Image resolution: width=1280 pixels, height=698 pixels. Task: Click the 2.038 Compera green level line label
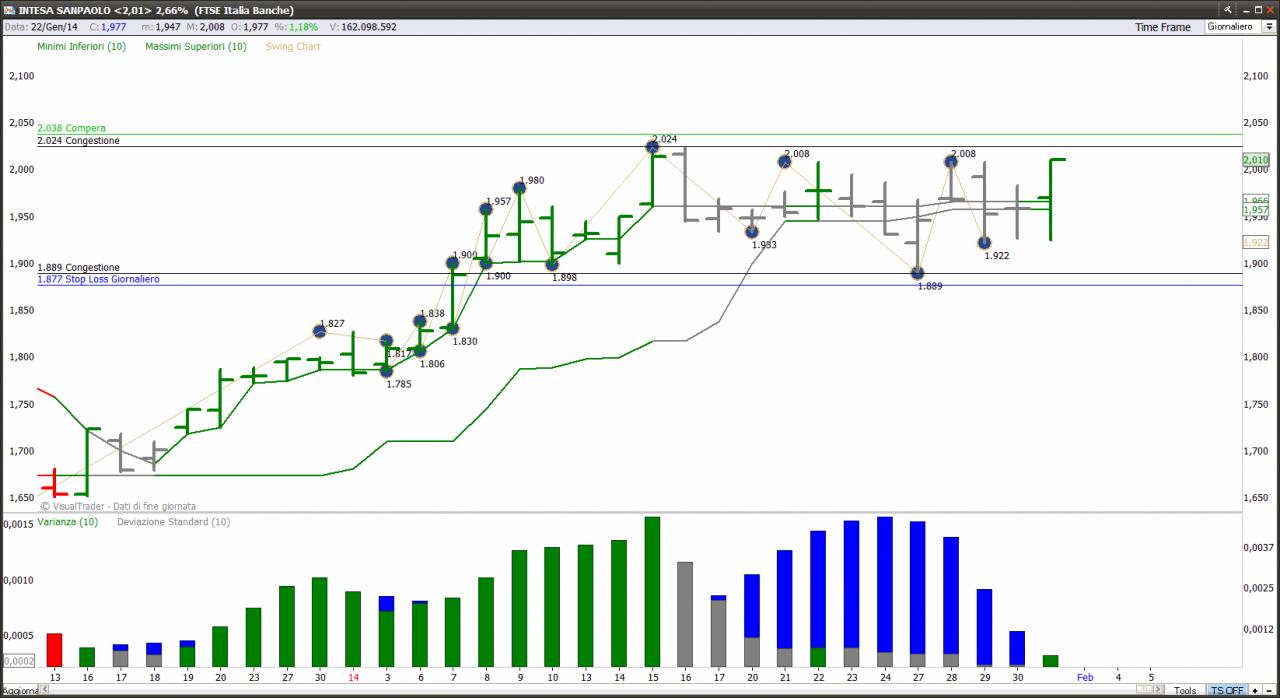71,128
